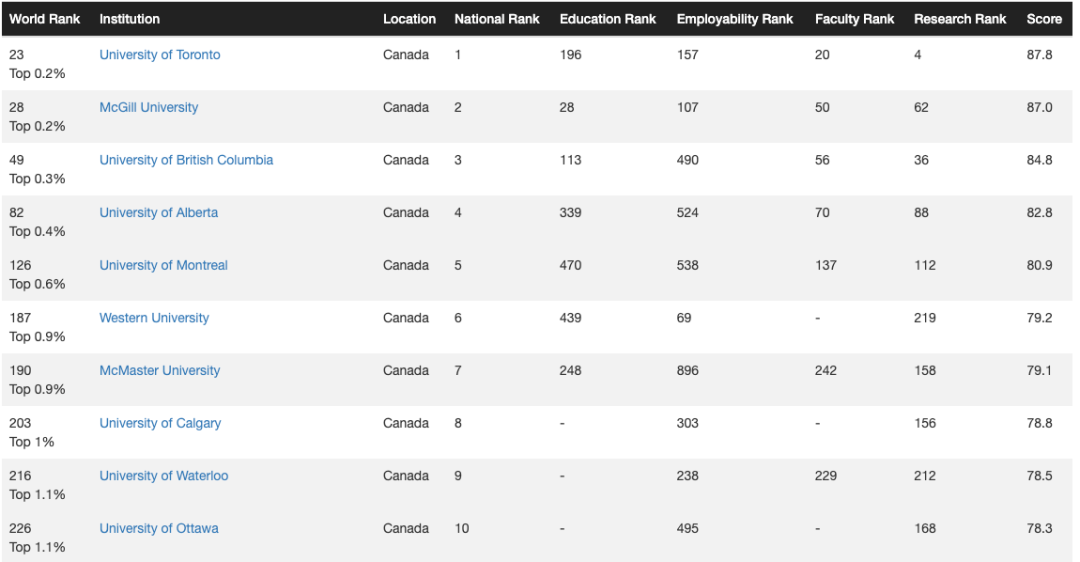Click Toronto's education rank 196

point(570,54)
